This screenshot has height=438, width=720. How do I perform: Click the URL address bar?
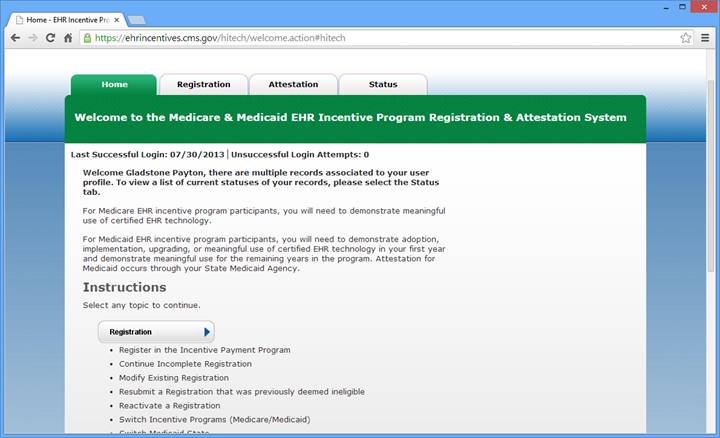click(380, 38)
